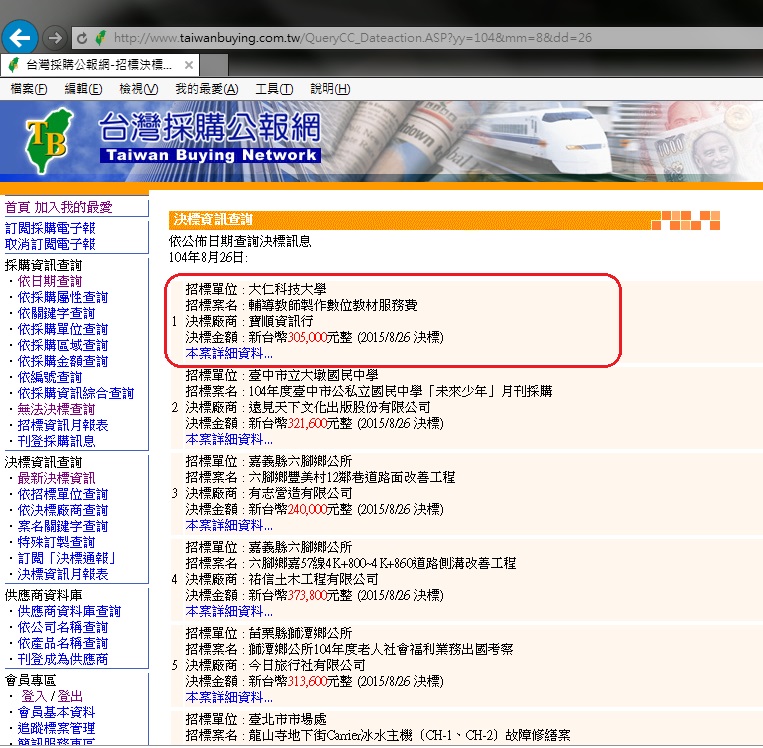Click the 登出 link in 會員專區
The height and width of the screenshot is (748, 763).
pos(70,696)
